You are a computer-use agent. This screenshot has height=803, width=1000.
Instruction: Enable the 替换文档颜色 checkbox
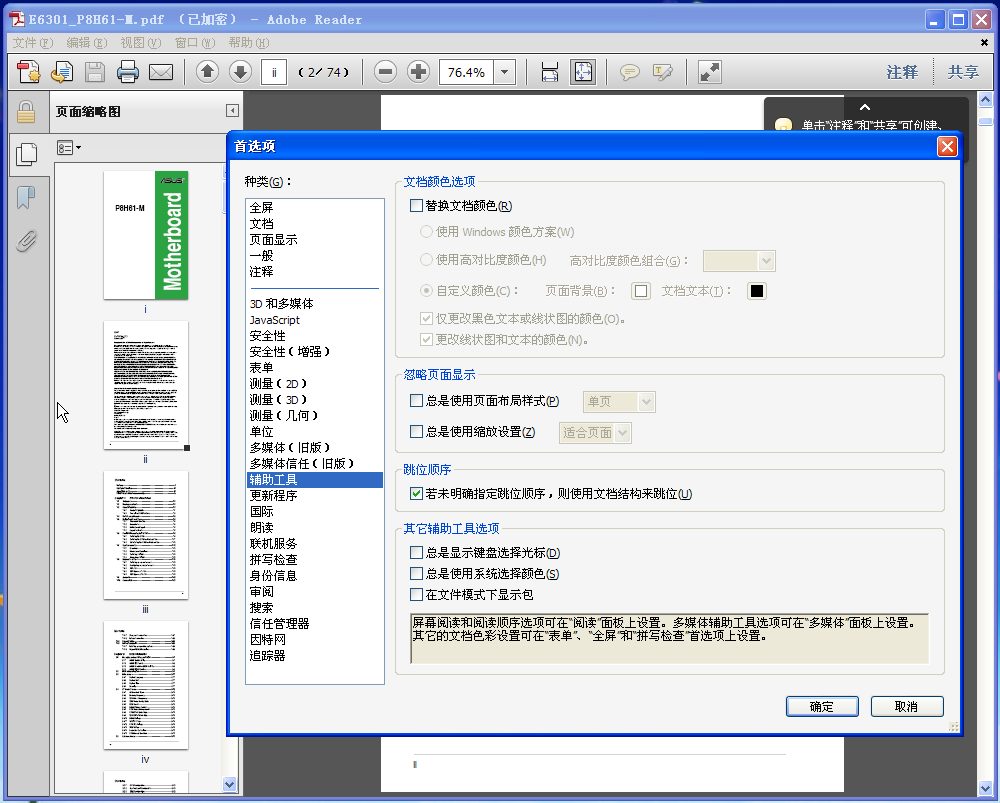(x=416, y=204)
